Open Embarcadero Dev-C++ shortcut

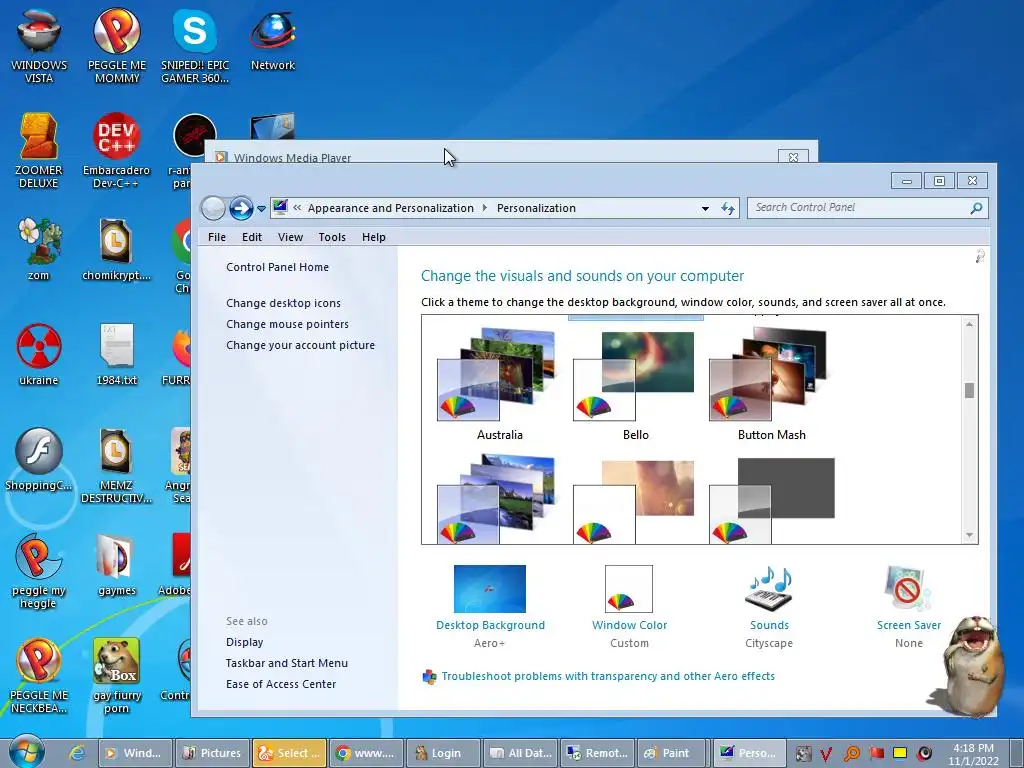pos(116,150)
